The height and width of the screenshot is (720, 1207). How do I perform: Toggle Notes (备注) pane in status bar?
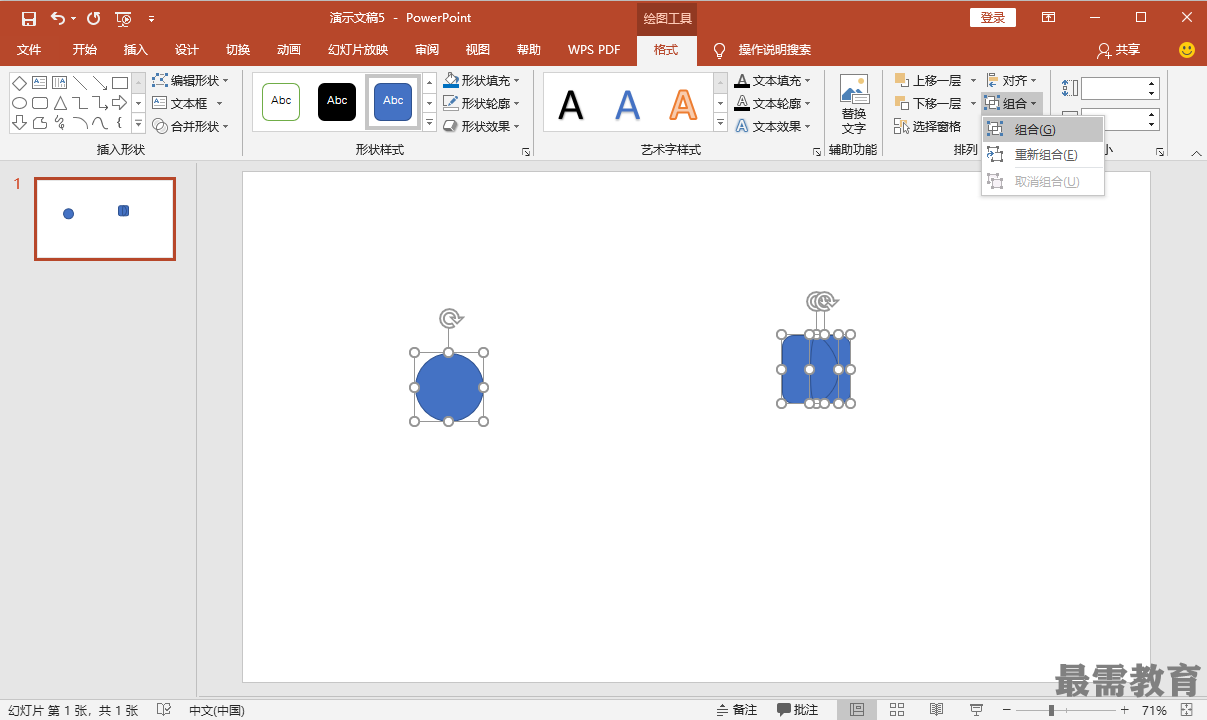coord(737,710)
